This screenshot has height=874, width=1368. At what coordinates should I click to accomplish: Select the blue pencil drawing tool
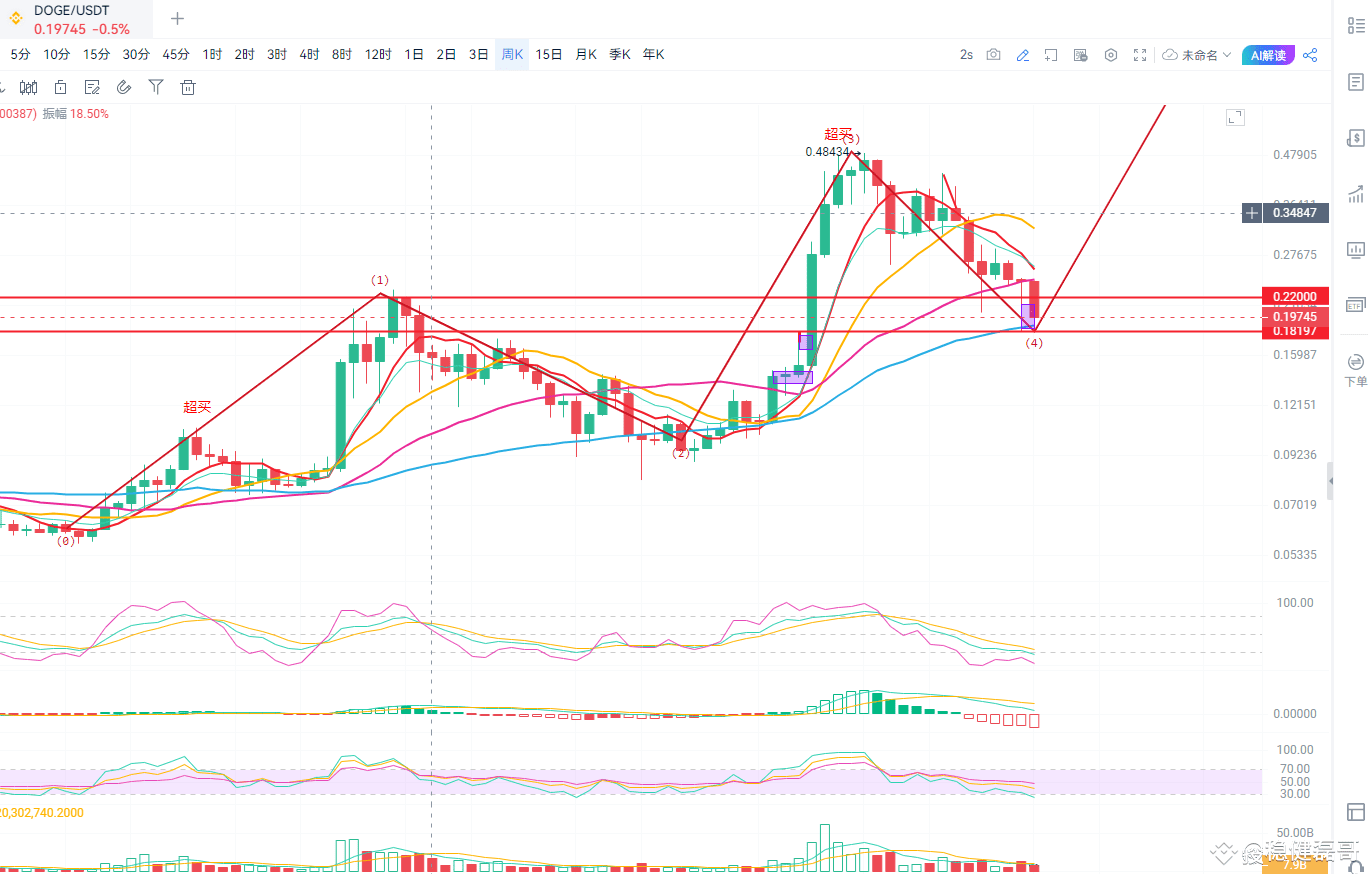click(1022, 55)
